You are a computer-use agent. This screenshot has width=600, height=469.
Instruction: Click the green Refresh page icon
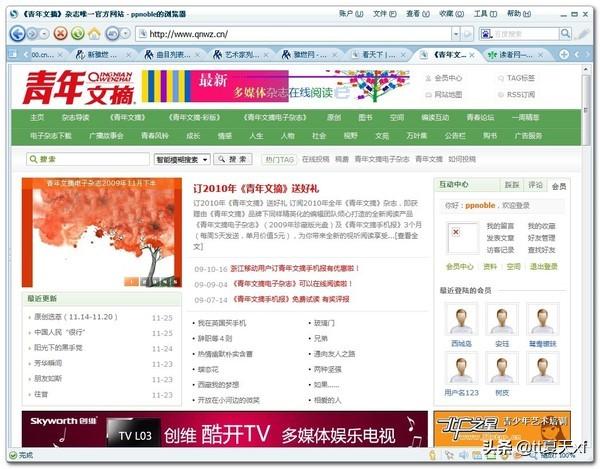point(78,34)
